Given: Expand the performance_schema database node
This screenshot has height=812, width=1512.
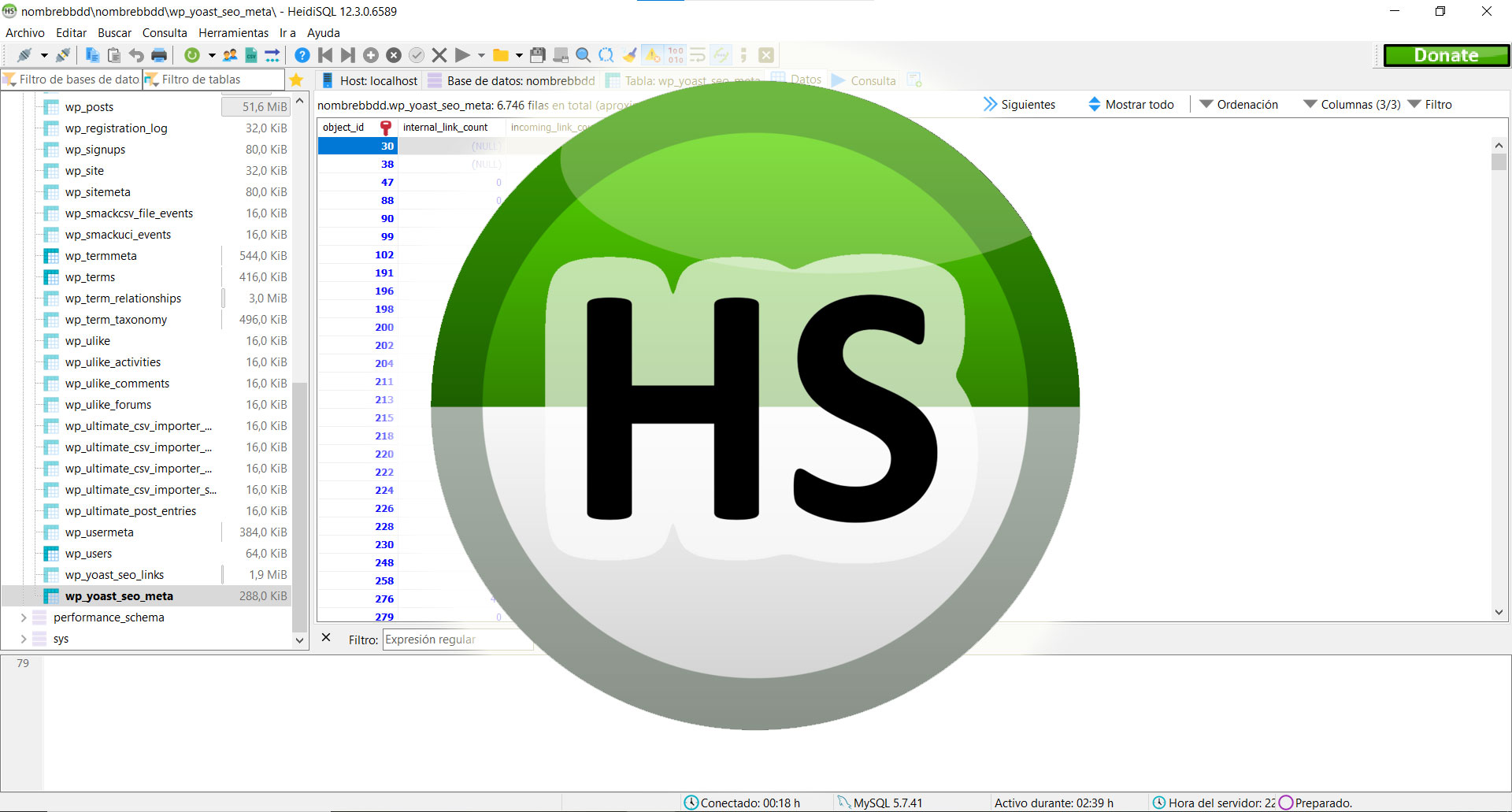Looking at the screenshot, I should [x=23, y=617].
